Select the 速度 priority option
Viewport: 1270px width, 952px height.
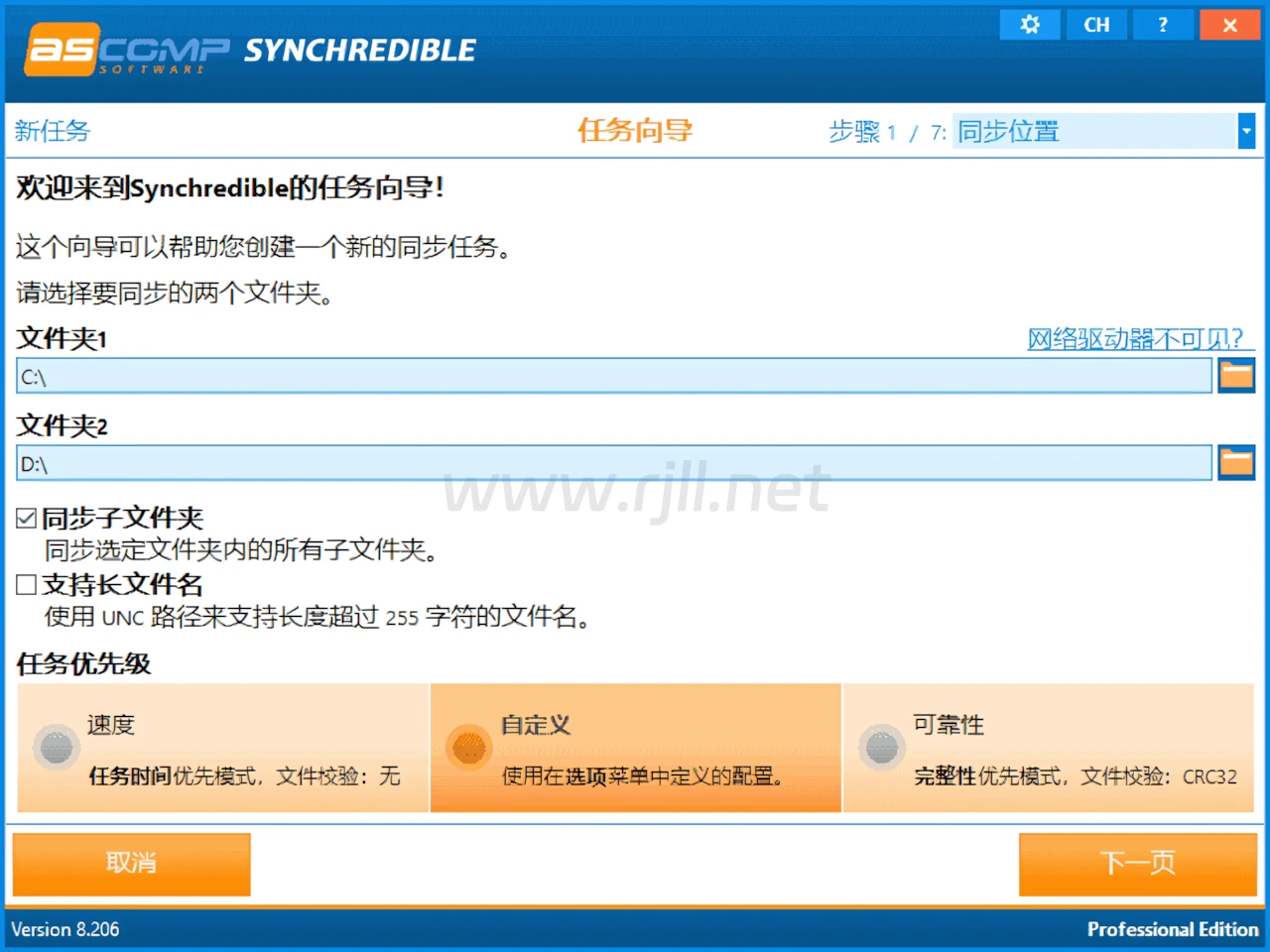[x=58, y=747]
